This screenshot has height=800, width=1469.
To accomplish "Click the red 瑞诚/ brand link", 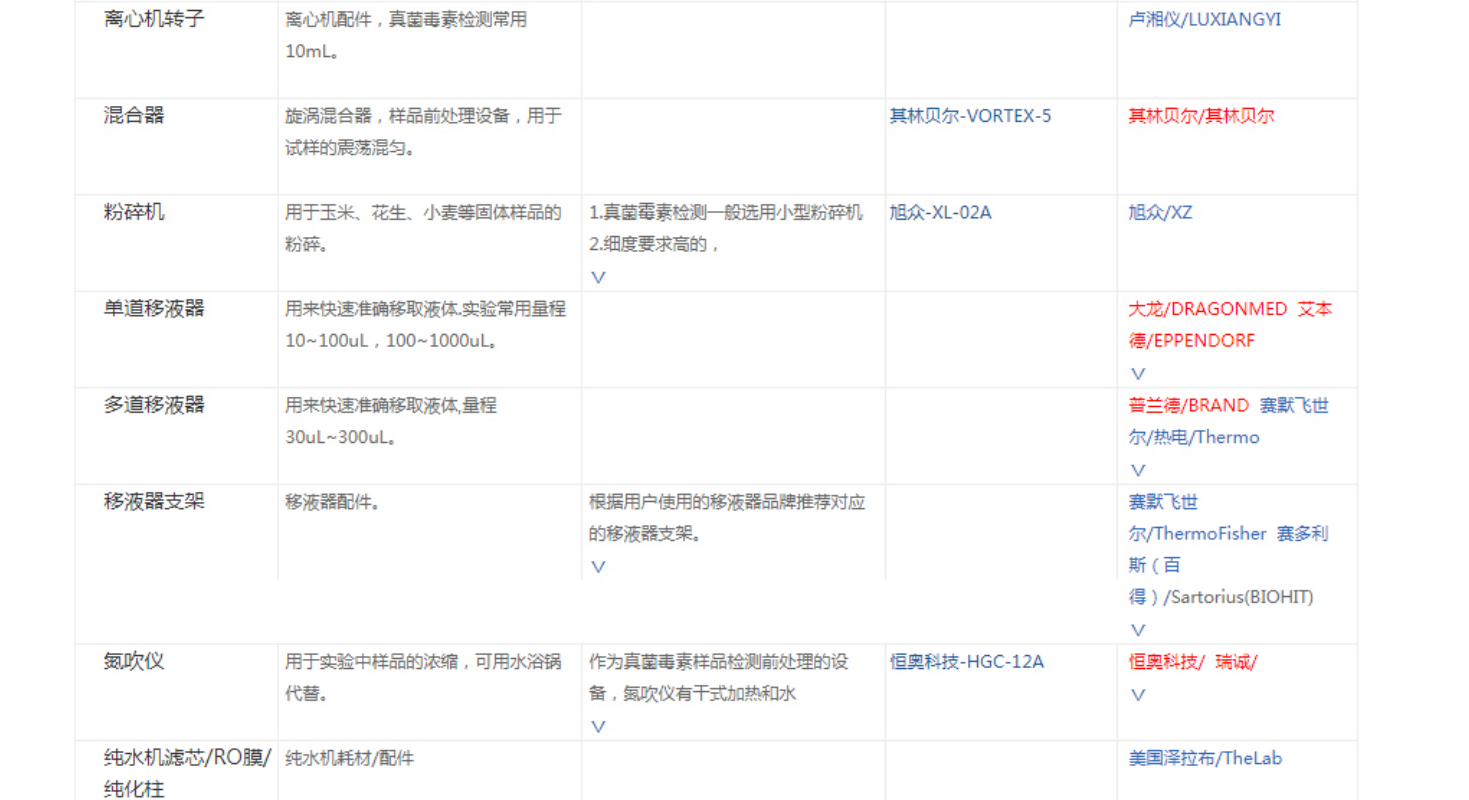I will (x=1236, y=661).
